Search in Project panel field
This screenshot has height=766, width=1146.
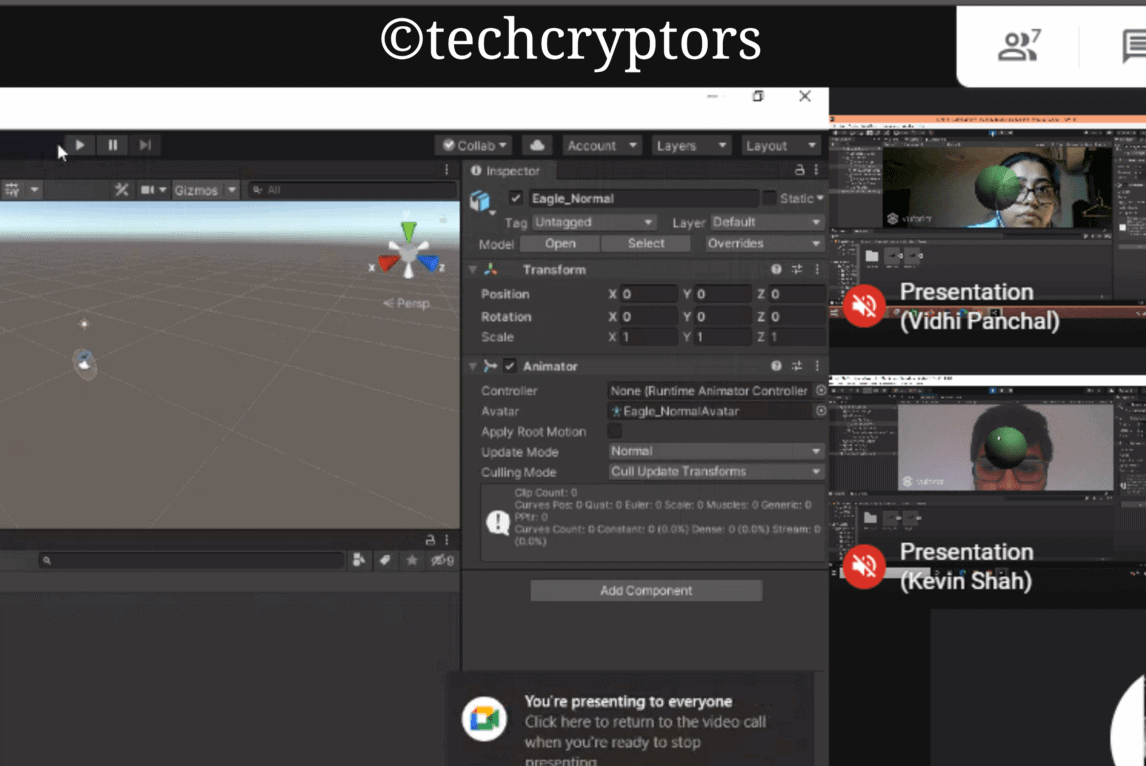[x=191, y=561]
